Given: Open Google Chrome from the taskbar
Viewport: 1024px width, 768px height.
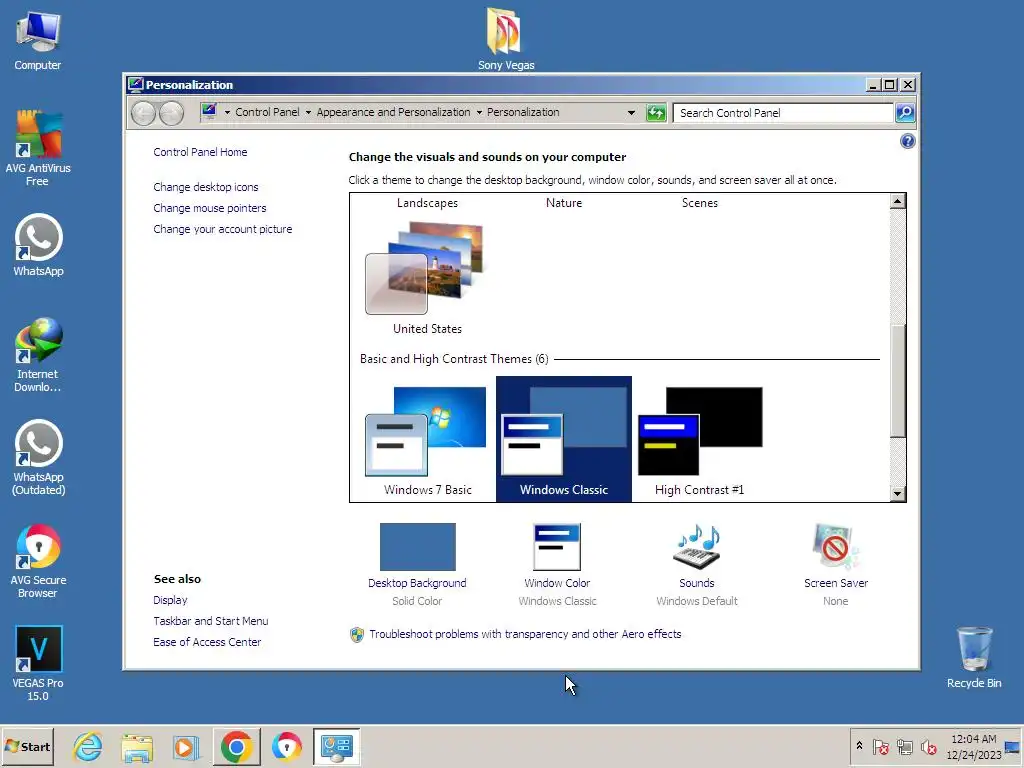Looking at the screenshot, I should [236, 747].
